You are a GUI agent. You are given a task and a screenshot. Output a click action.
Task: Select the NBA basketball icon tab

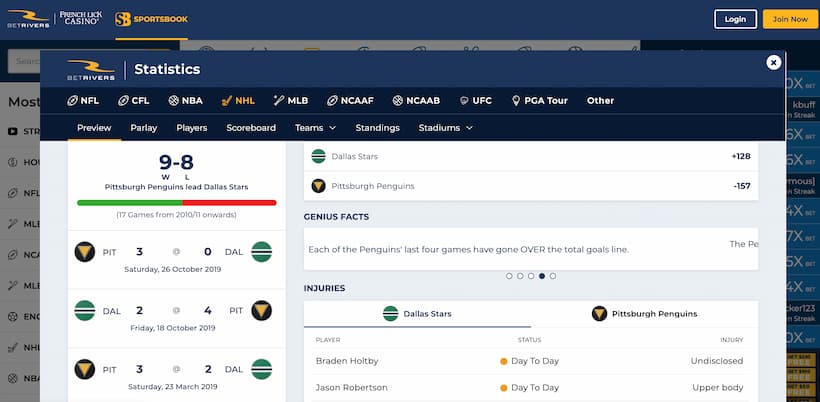(x=186, y=100)
